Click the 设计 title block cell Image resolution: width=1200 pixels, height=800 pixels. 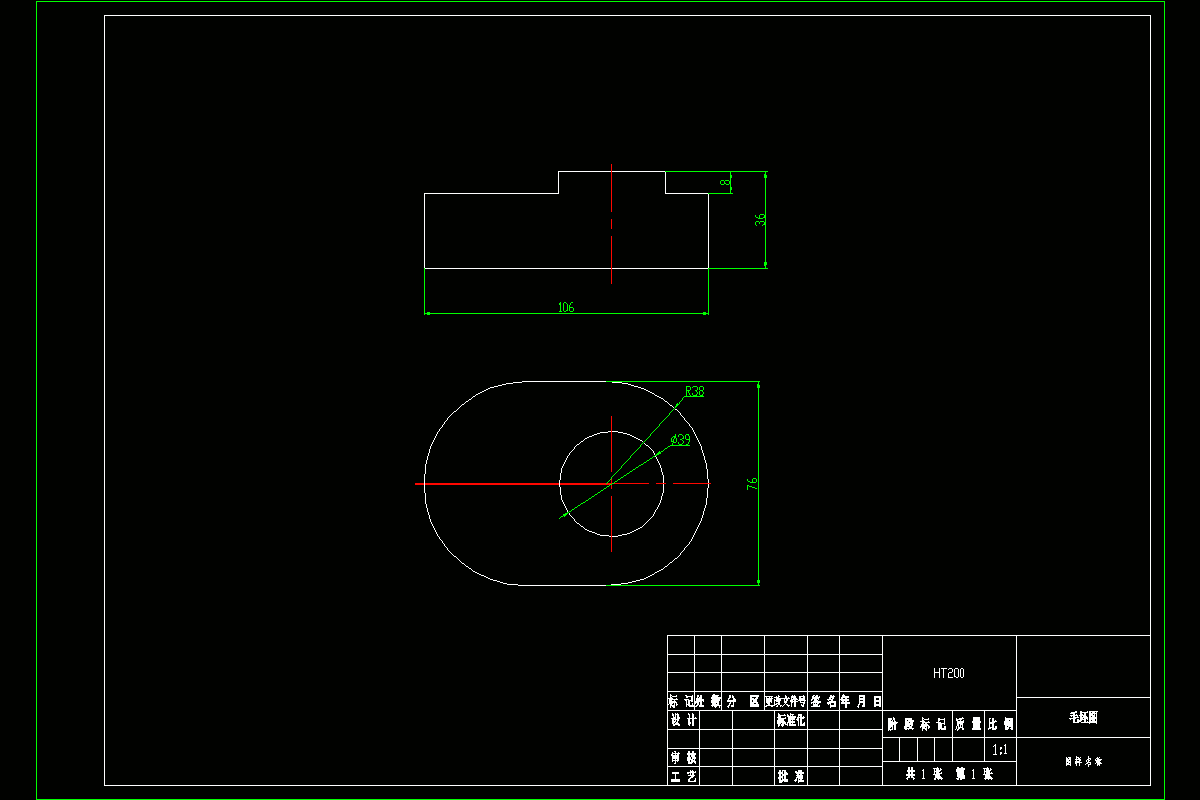[683, 720]
